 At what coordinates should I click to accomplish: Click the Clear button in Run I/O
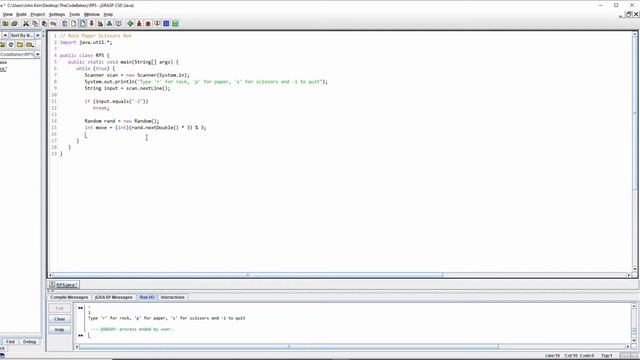(x=60, y=319)
